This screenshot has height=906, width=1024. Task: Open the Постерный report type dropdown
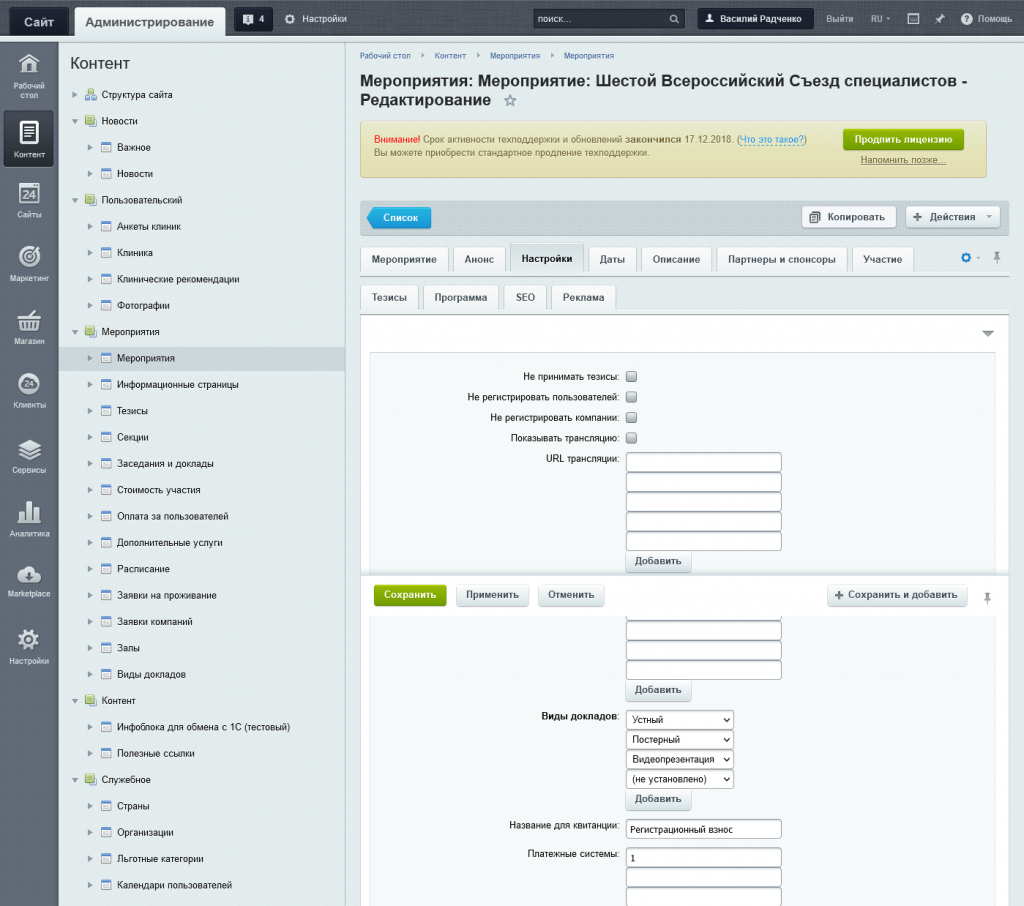tap(679, 739)
